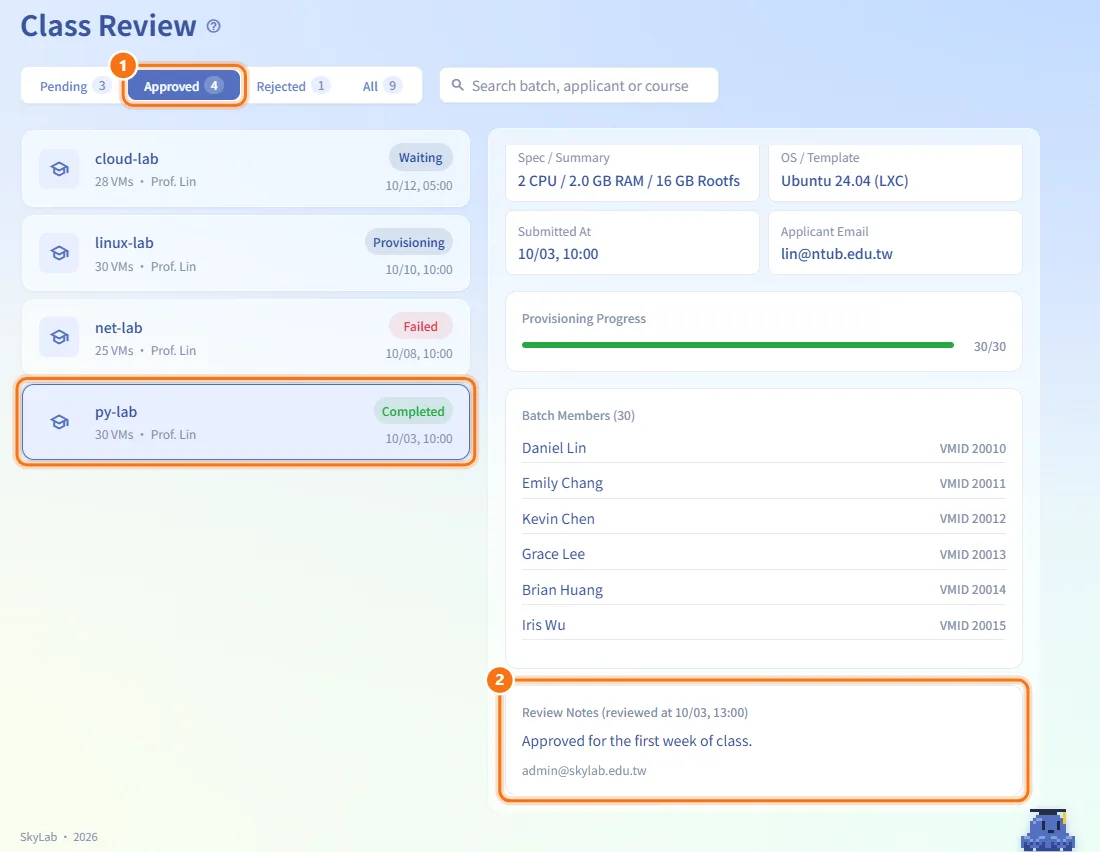Click the Ubuntu 24.04 (LXC) template value
The height and width of the screenshot is (852, 1100).
click(x=845, y=181)
